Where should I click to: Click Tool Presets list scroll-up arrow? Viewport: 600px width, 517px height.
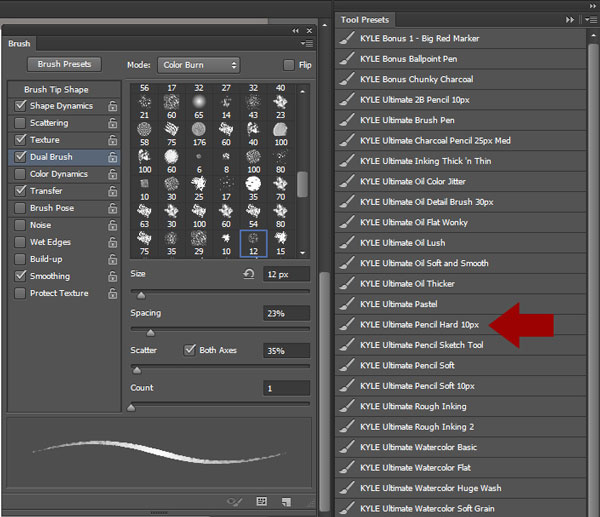(x=593, y=35)
